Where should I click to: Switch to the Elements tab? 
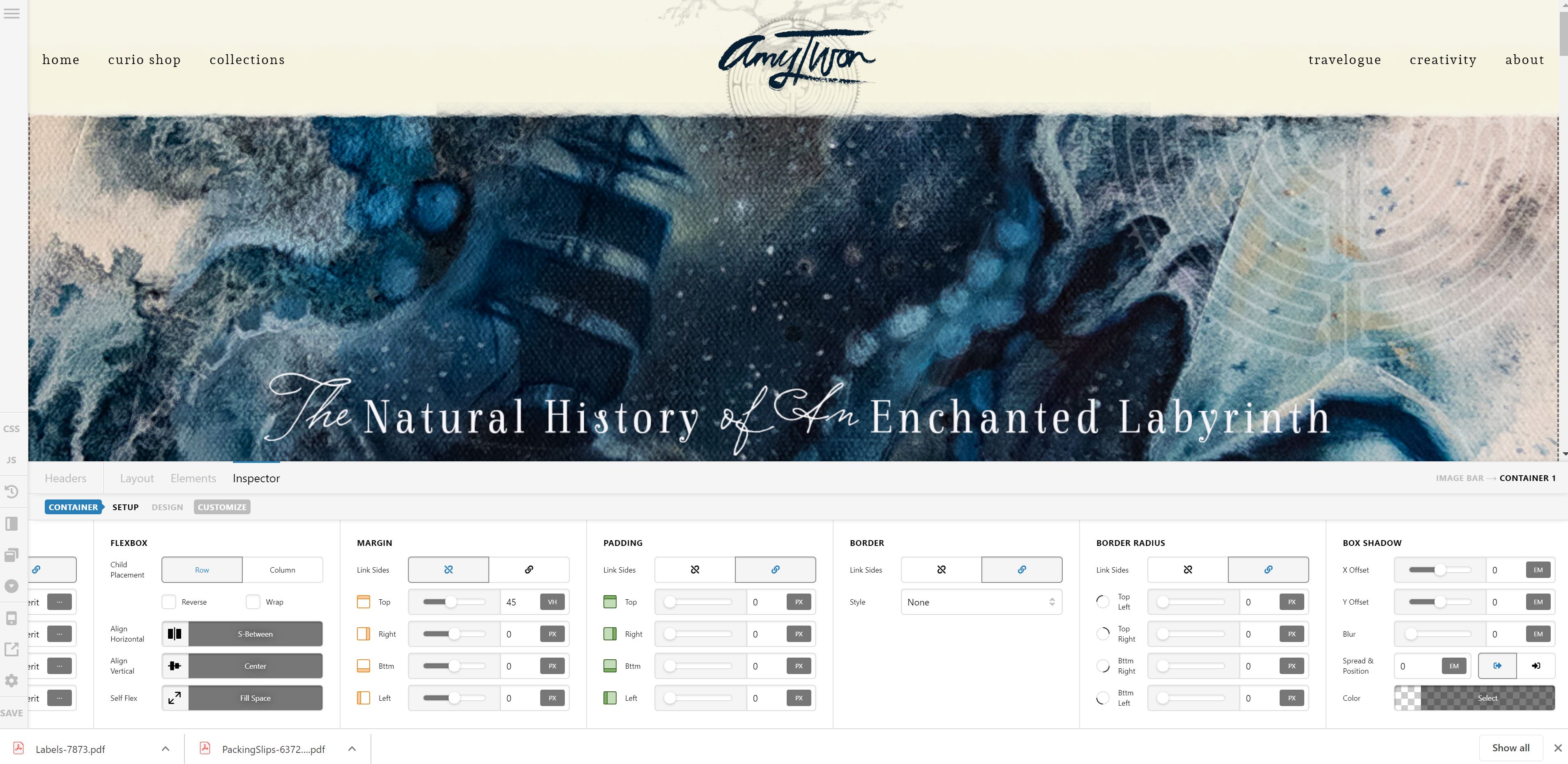(193, 479)
